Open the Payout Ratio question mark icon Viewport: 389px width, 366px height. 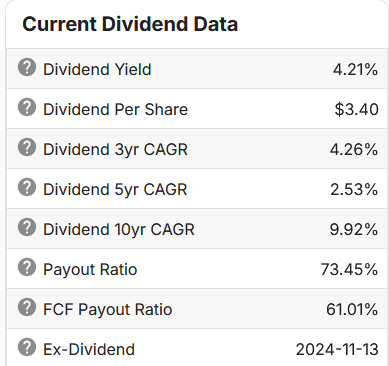click(27, 267)
